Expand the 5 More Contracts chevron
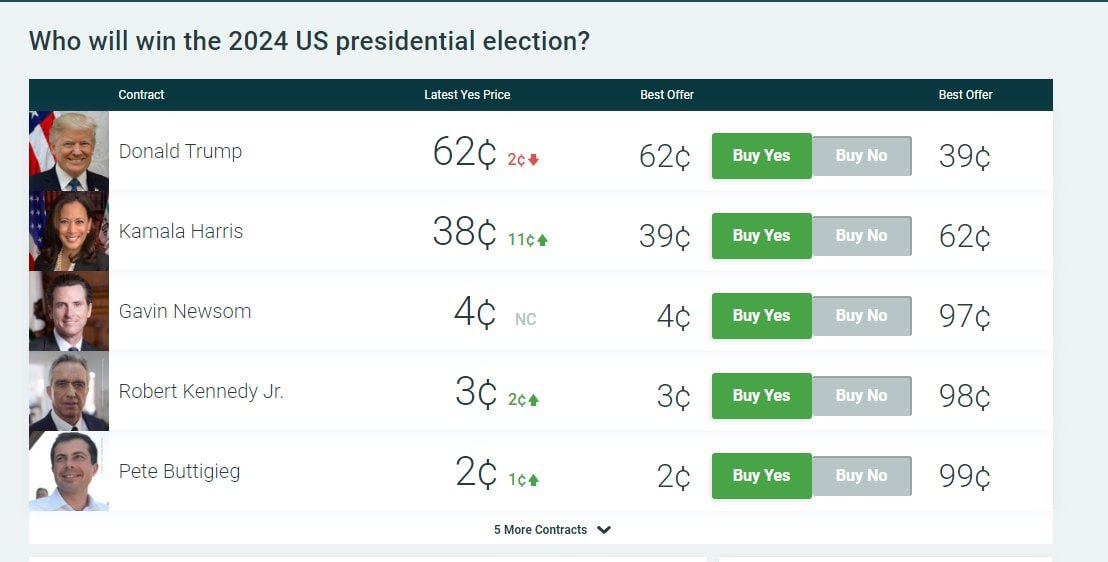 coord(604,530)
